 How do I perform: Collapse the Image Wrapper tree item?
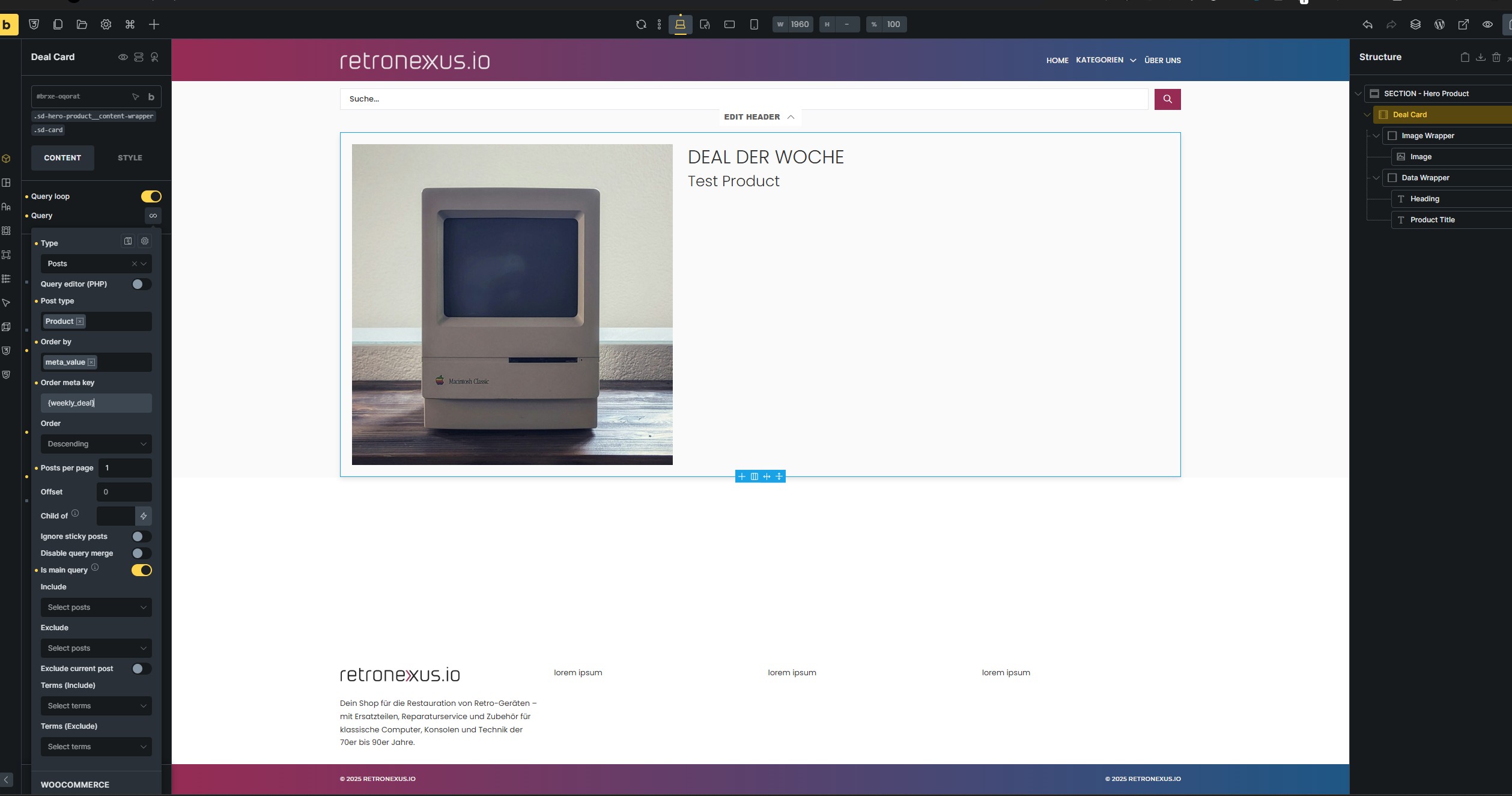coord(1376,136)
